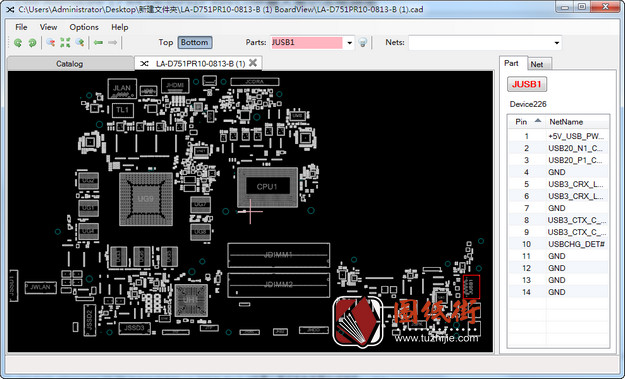Select pin 10 USBCHG_DET# row
This screenshot has width=625, height=379.
558,244
